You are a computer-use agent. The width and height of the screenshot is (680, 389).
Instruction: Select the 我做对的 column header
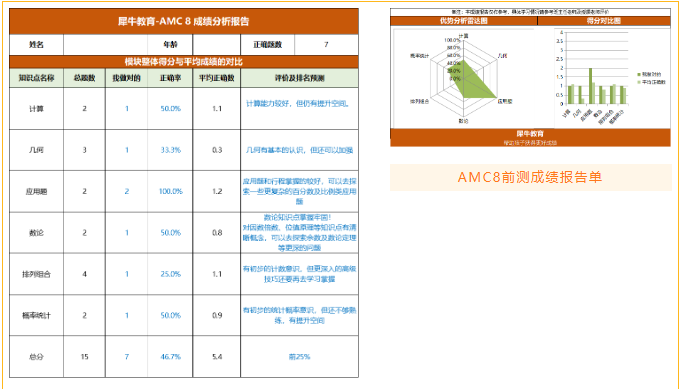[x=126, y=78]
